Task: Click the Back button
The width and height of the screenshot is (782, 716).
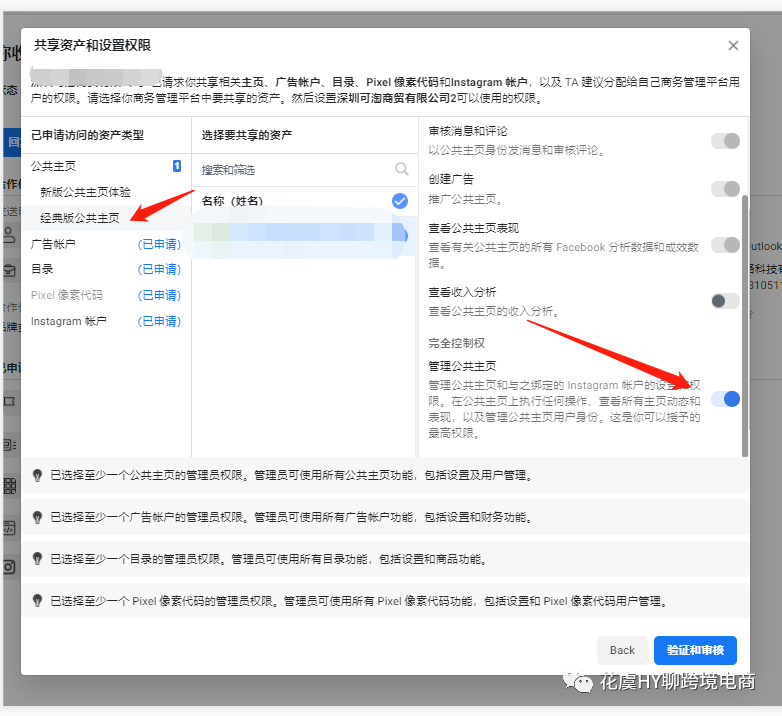Action: point(622,650)
